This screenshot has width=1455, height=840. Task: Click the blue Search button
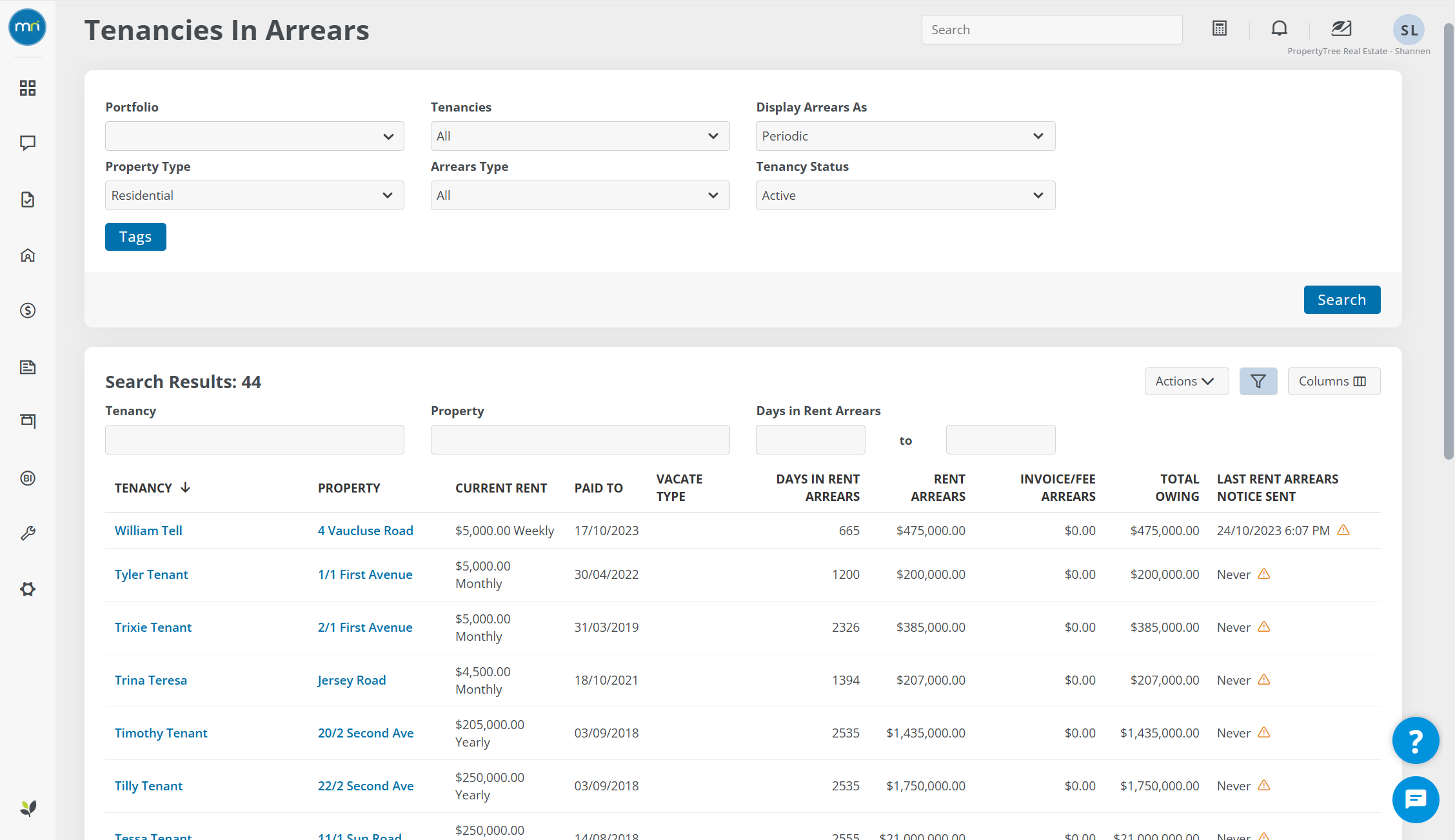1341,300
